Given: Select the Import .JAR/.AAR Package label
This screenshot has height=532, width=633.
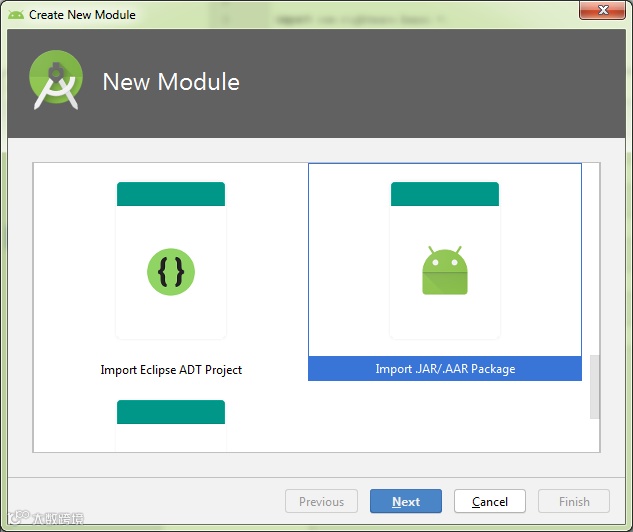Looking at the screenshot, I should click(x=445, y=369).
